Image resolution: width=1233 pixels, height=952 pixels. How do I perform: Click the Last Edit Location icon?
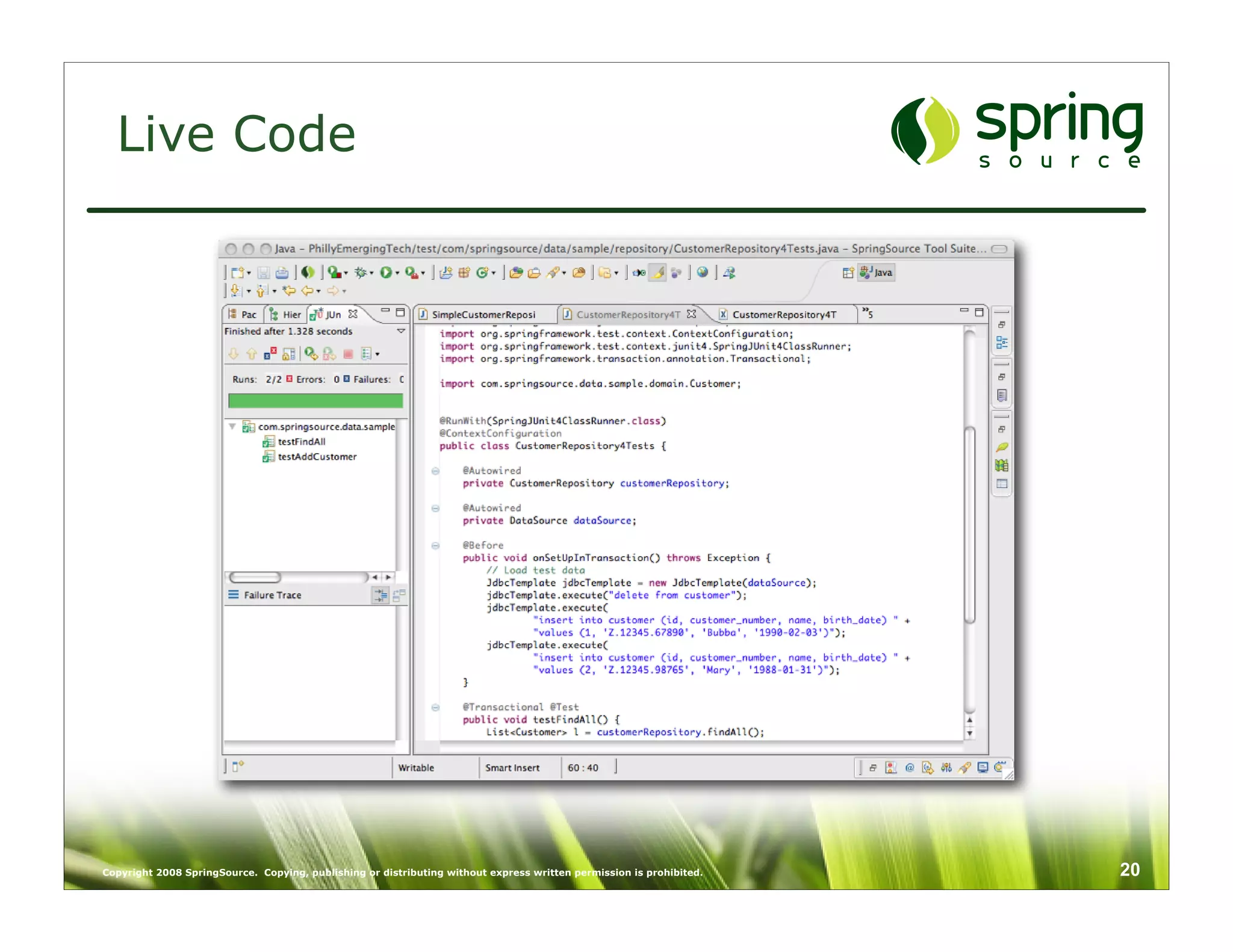(x=290, y=291)
